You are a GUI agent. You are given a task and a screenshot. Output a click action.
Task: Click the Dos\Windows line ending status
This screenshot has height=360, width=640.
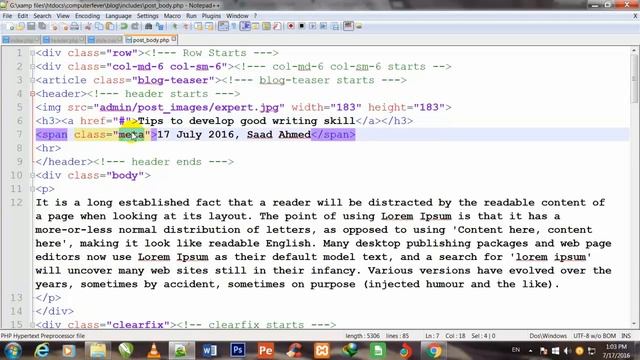tap(548, 336)
